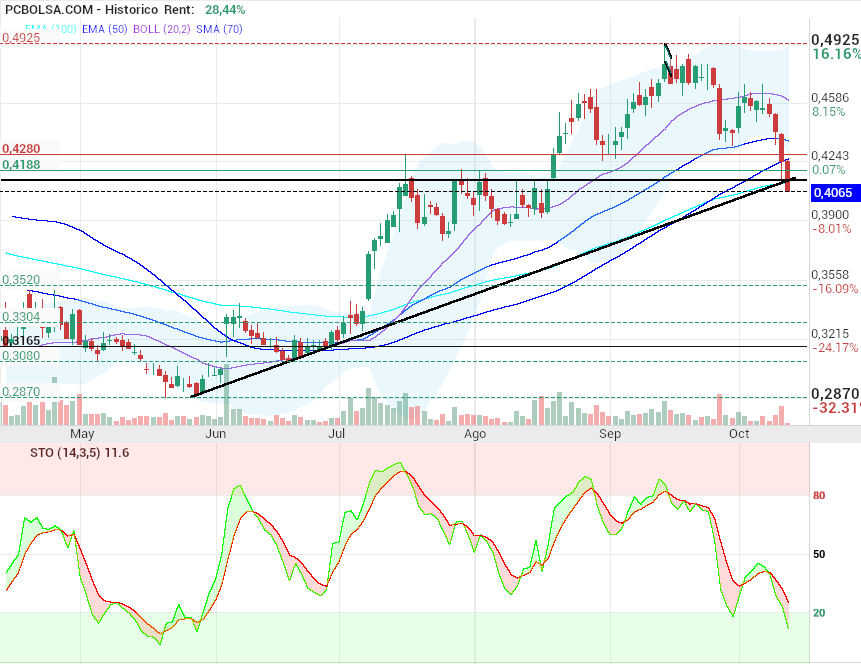Viewport: 861px width, 664px height.
Task: Click the May label on time axis
Action: tap(82, 435)
